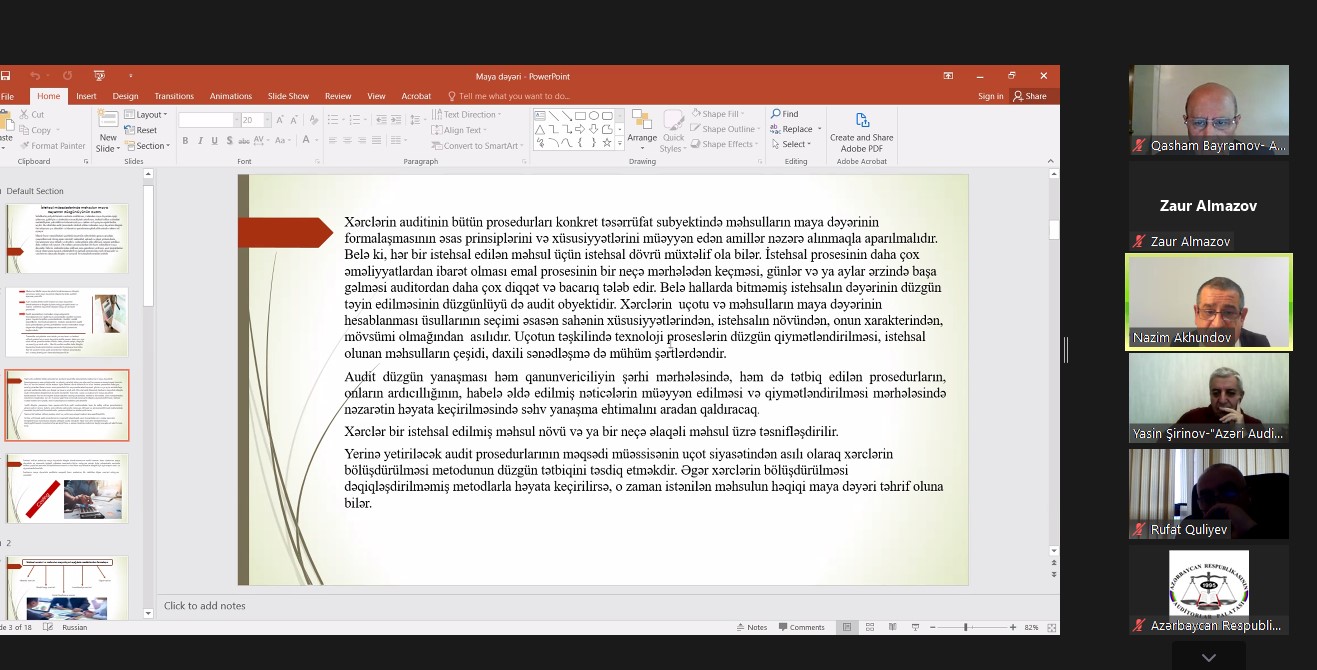Click the Save icon in quick access toolbar
The width and height of the screenshot is (1317, 670).
pyautogui.click(x=5, y=76)
